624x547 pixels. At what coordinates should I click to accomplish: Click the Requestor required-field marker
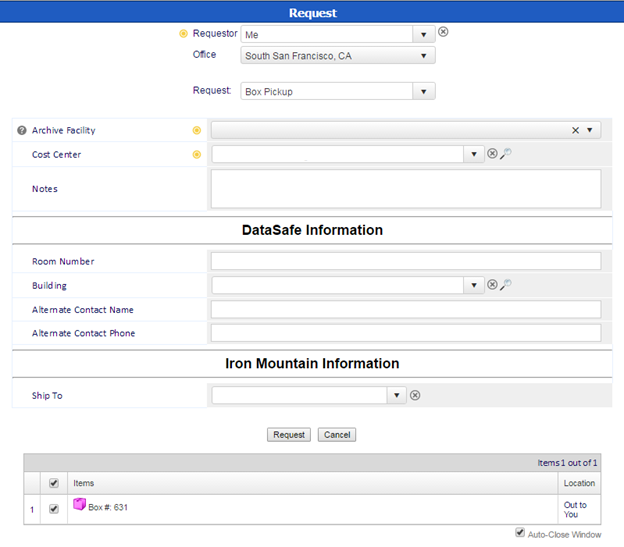click(x=183, y=33)
